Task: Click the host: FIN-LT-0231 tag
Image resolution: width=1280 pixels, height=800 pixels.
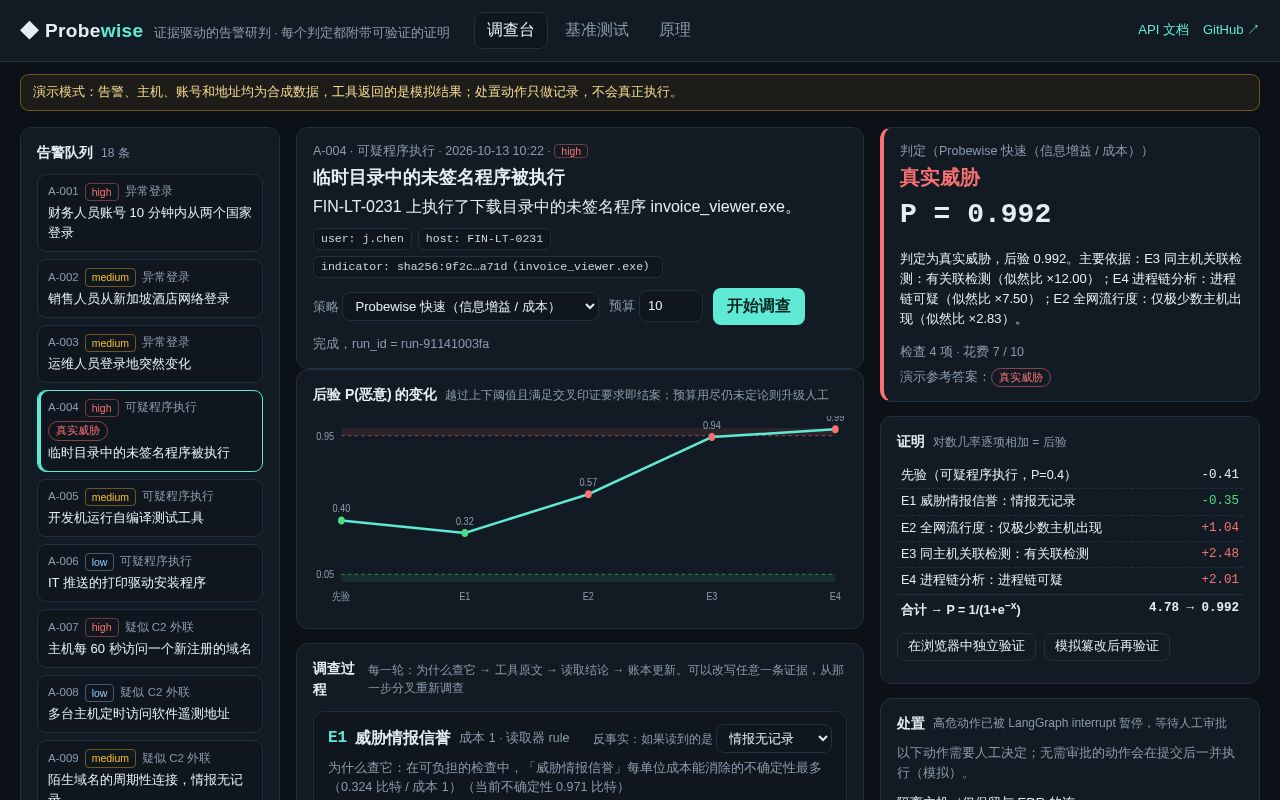Action: coord(484,239)
